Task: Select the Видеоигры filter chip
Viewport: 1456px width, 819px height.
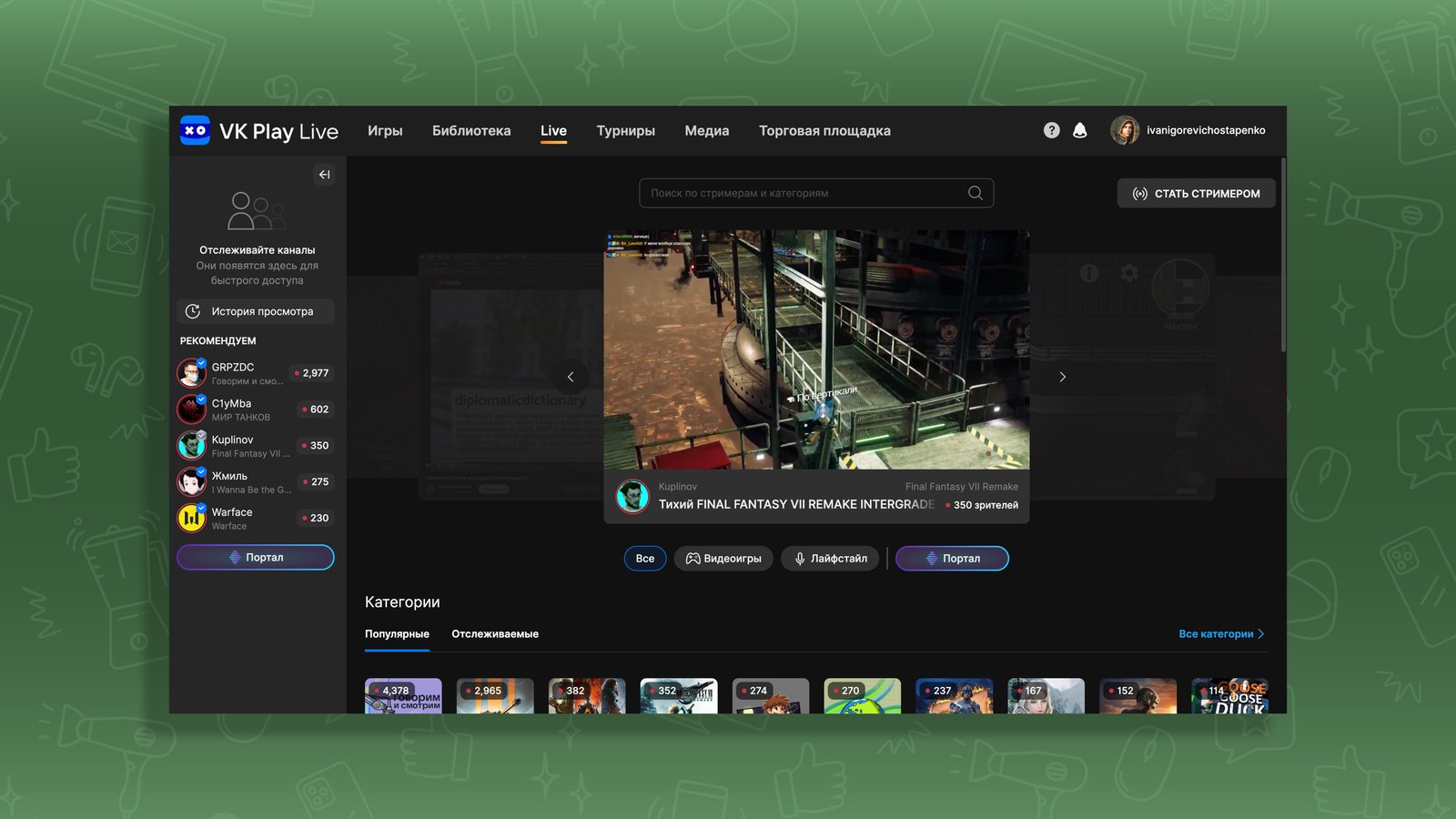Action: (723, 559)
